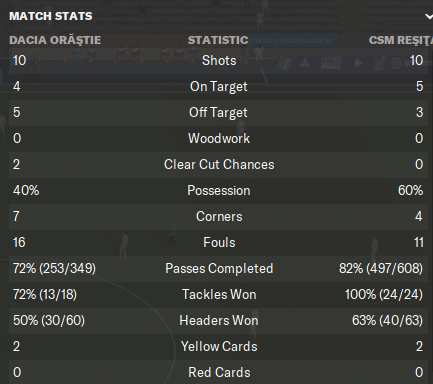The width and height of the screenshot is (433, 384).
Task: Select the Red Cards statistic row
Action: [218, 372]
